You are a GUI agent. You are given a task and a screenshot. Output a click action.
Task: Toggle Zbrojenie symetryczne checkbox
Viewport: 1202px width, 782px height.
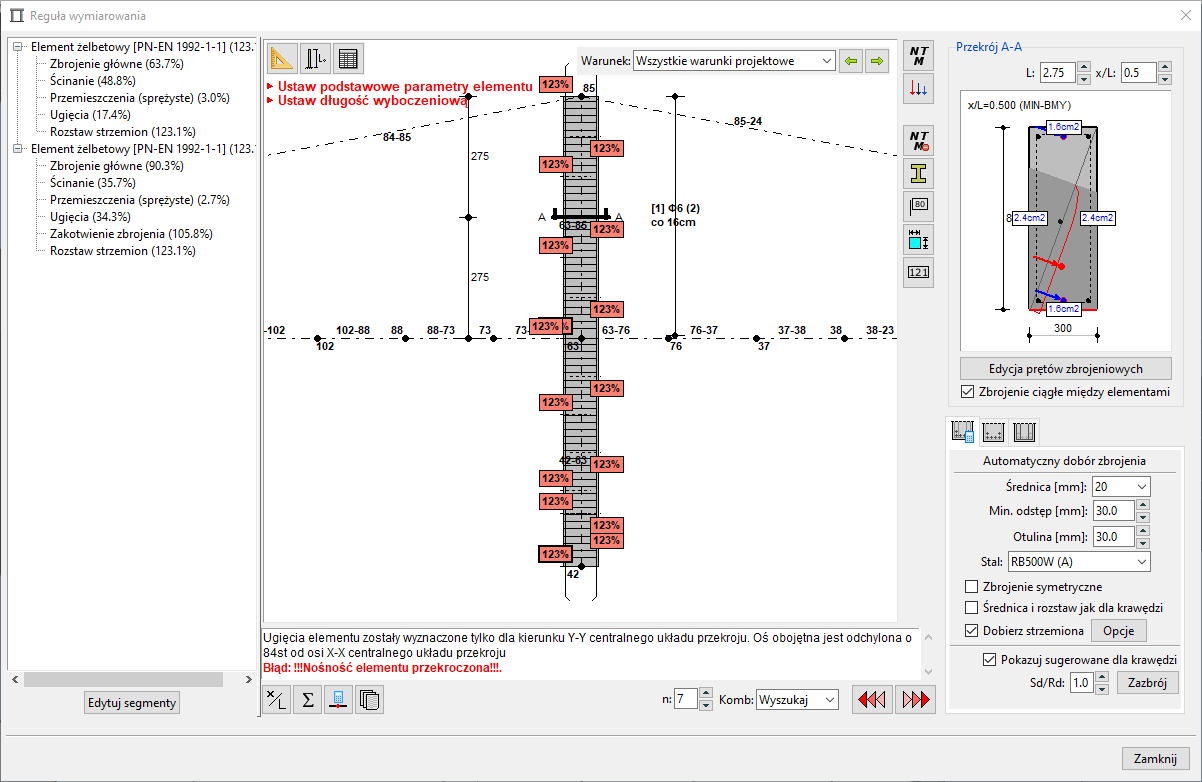click(971, 587)
